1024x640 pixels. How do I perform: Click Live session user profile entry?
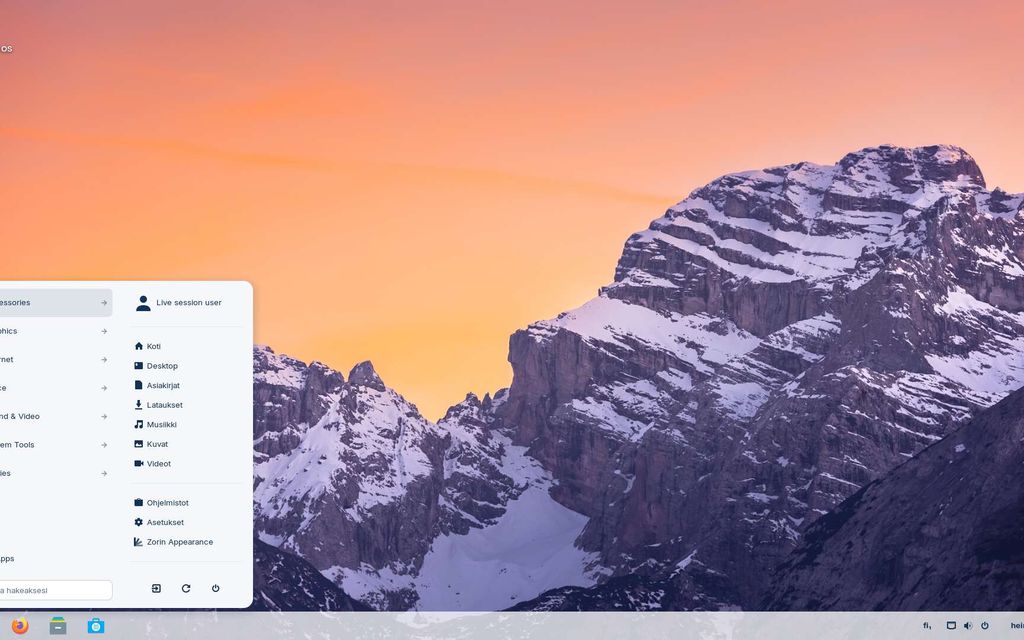tap(188, 303)
